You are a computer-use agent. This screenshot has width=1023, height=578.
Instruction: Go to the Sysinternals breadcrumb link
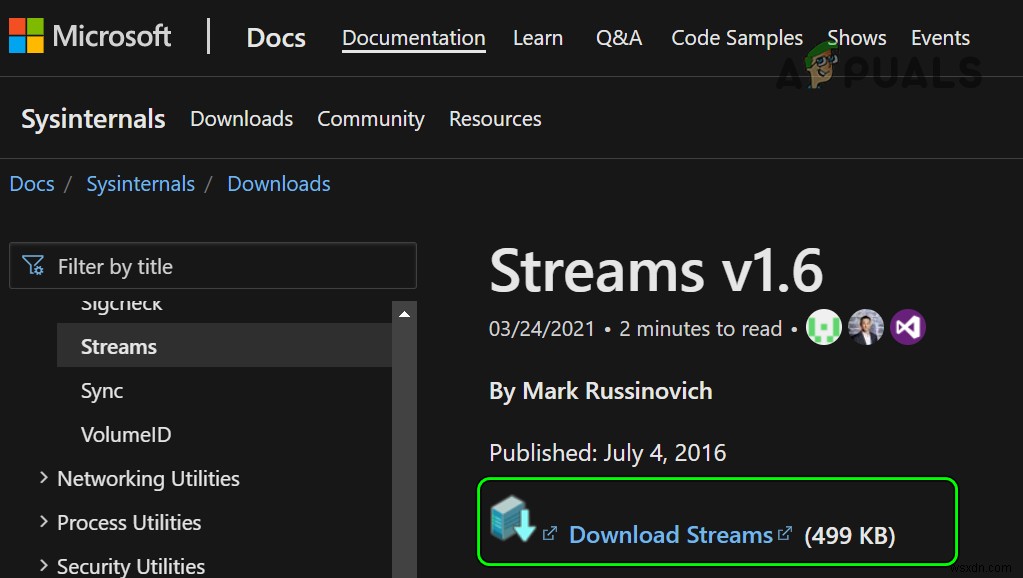(140, 184)
